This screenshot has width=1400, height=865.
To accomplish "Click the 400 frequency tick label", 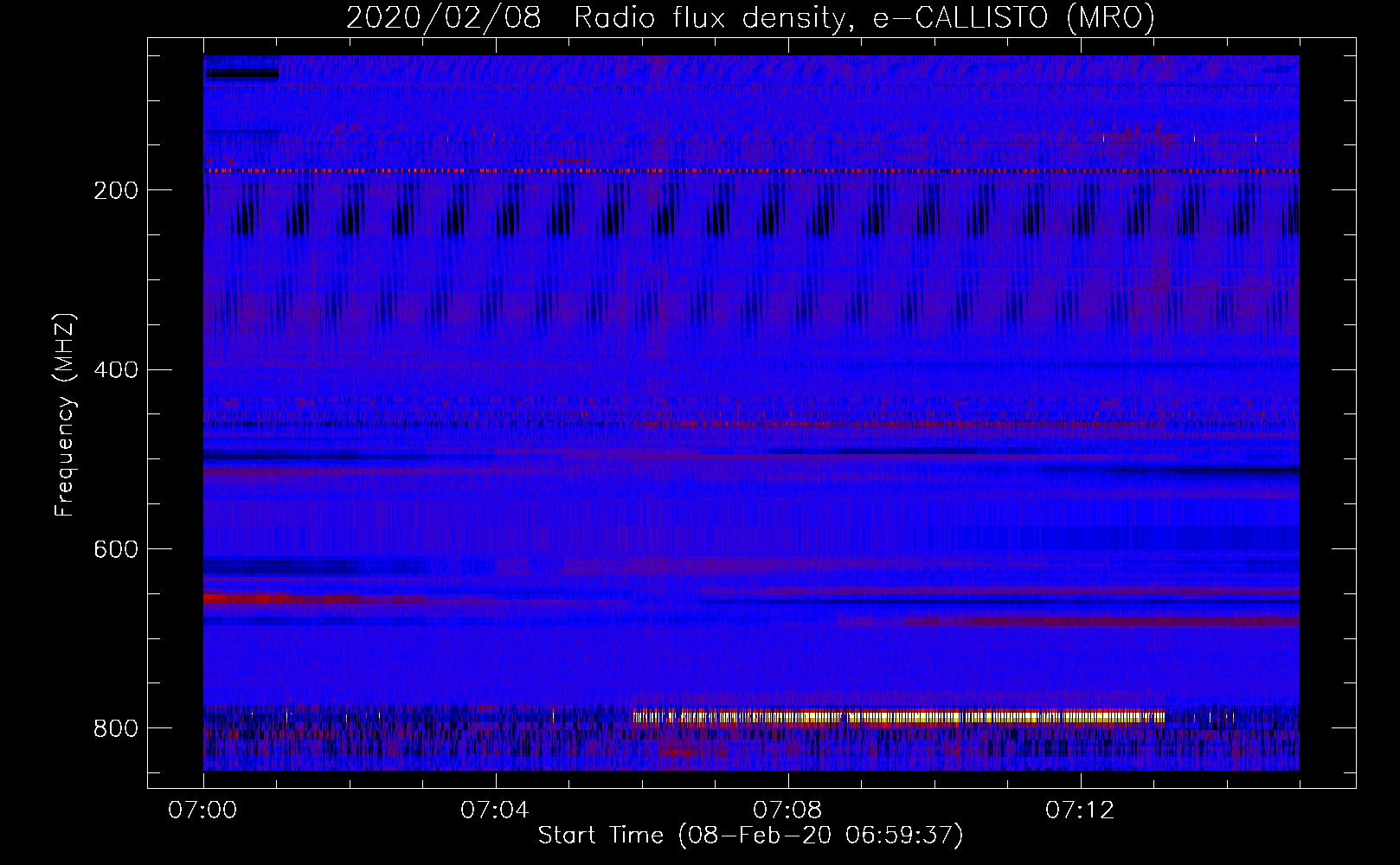I will [116, 370].
